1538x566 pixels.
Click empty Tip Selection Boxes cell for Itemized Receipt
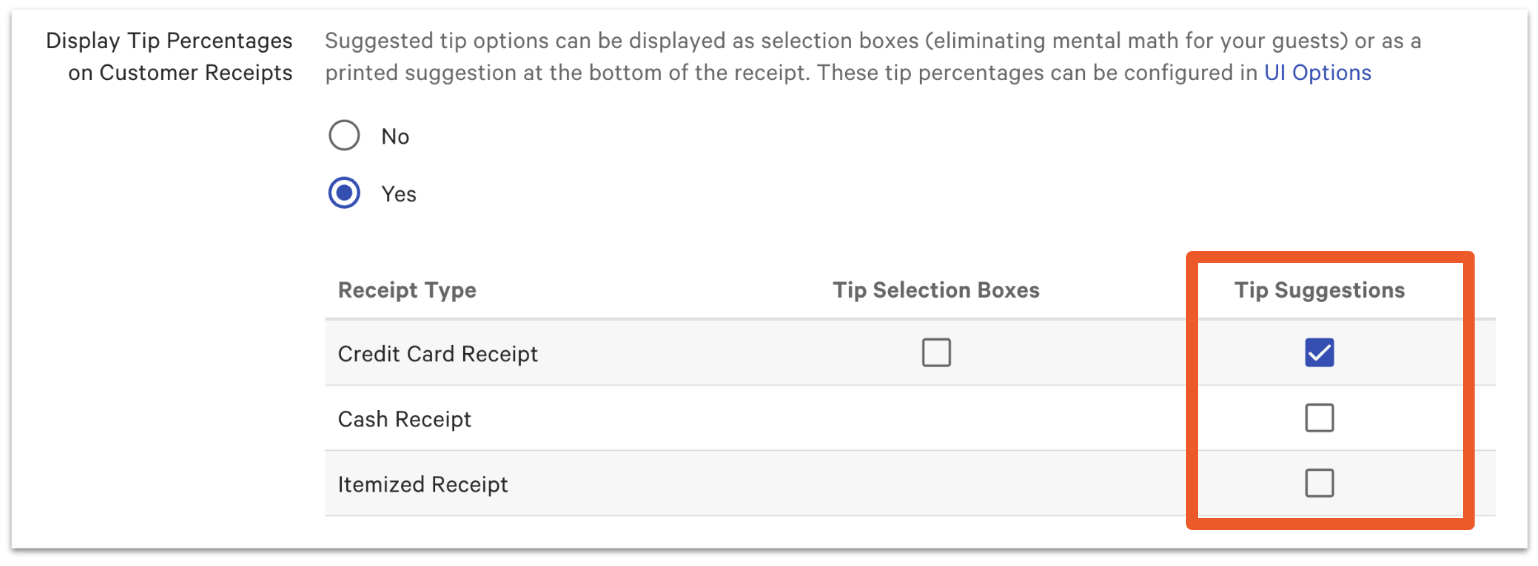coord(936,485)
